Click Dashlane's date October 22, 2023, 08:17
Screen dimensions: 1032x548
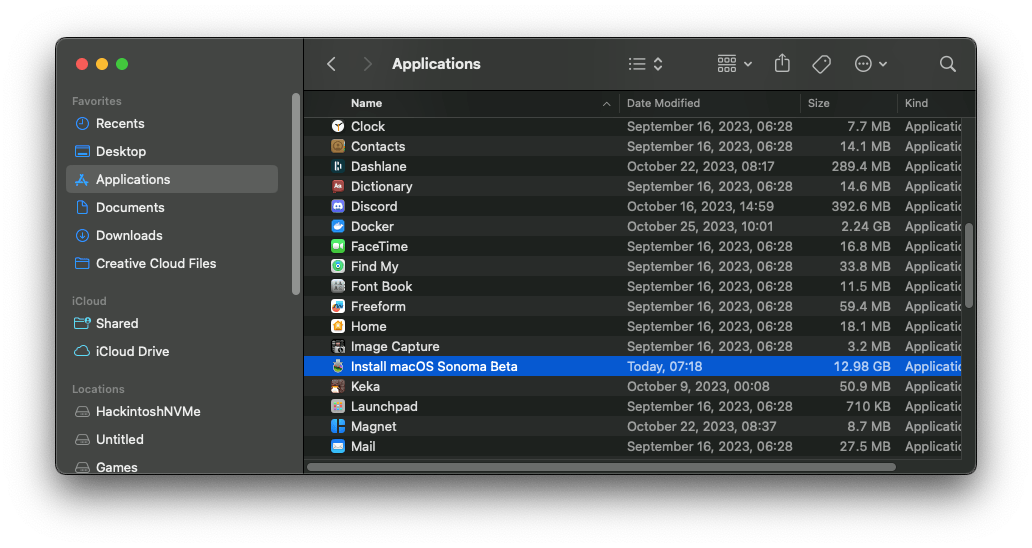point(700,166)
